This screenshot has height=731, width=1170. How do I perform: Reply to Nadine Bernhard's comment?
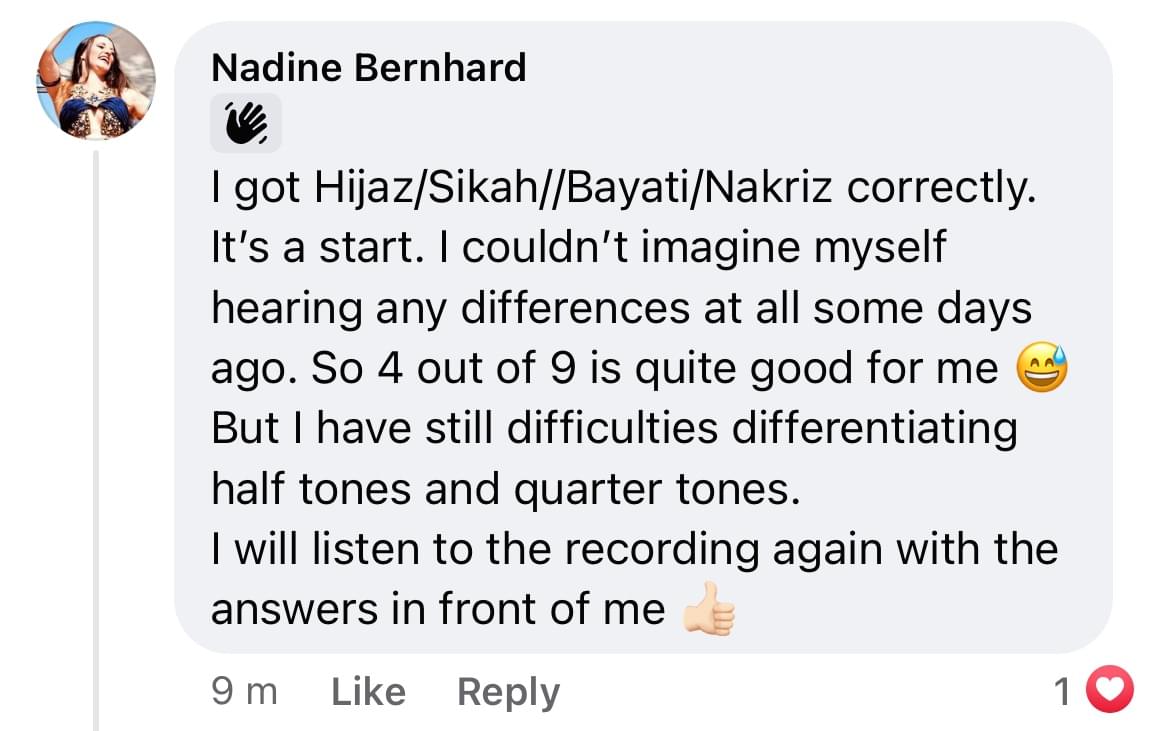(508, 692)
